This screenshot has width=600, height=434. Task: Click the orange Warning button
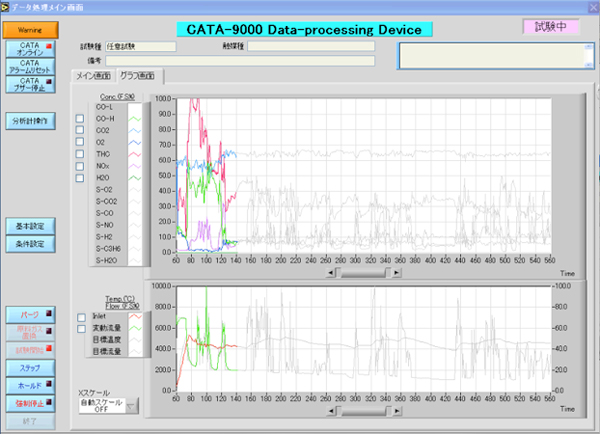coord(30,30)
